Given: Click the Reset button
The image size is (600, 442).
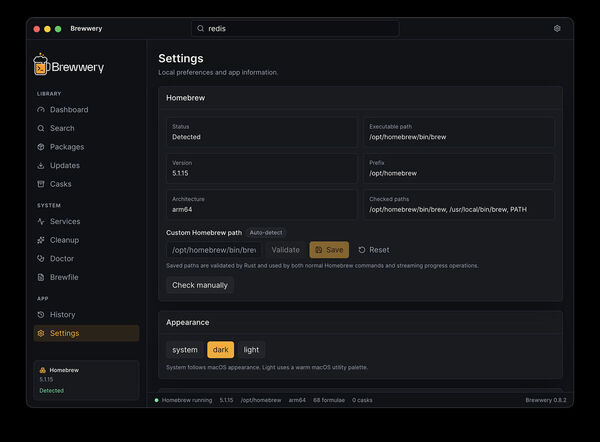Looking at the screenshot, I should [374, 250].
